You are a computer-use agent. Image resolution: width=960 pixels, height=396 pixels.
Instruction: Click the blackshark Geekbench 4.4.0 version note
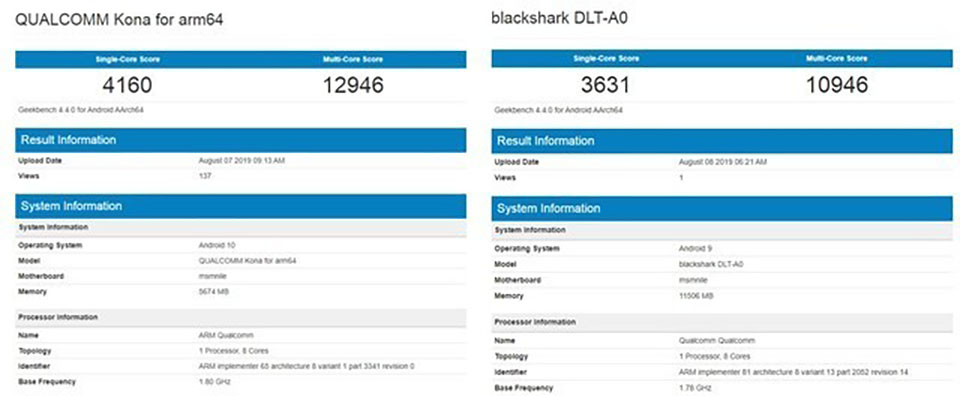(558, 111)
